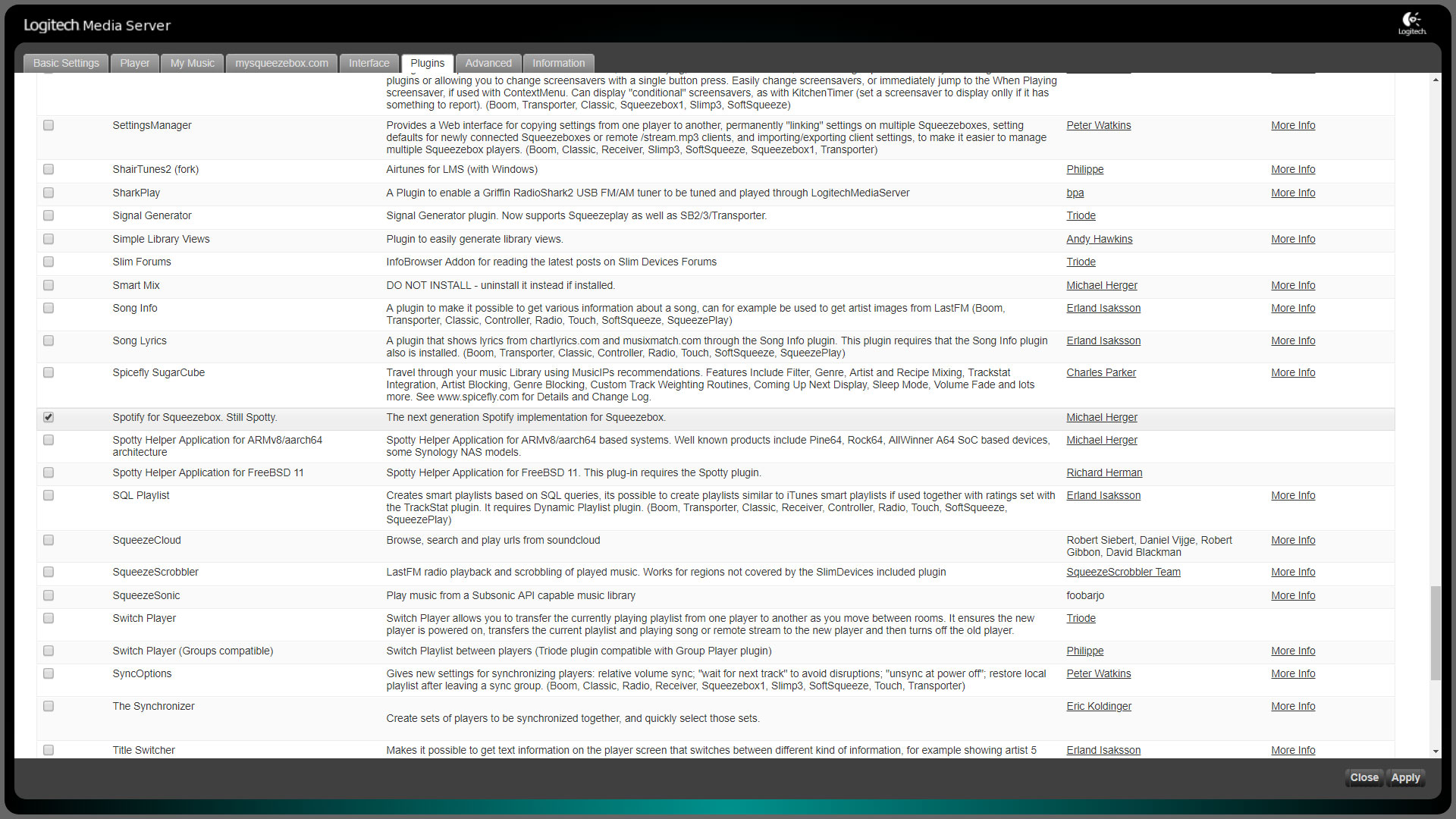Open More Info for SQL Playlist

point(1293,495)
